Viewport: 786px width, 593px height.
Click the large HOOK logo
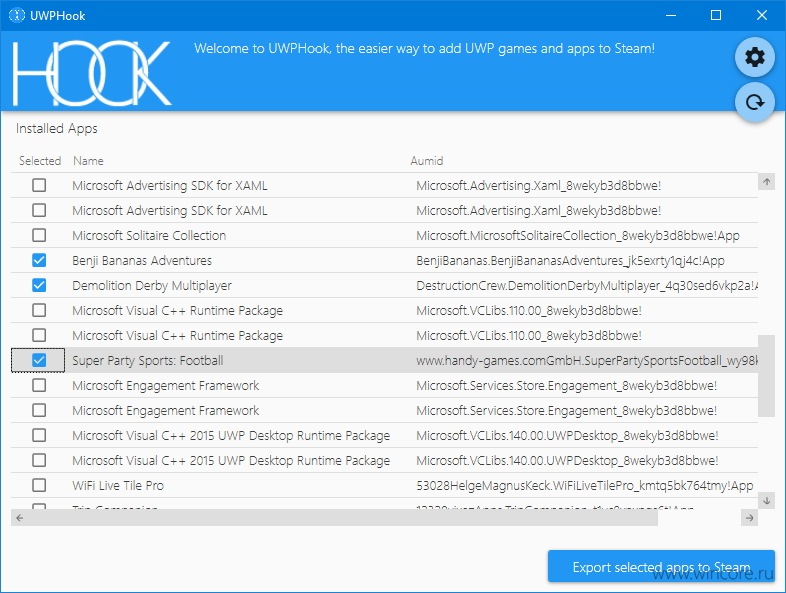pyautogui.click(x=92, y=73)
